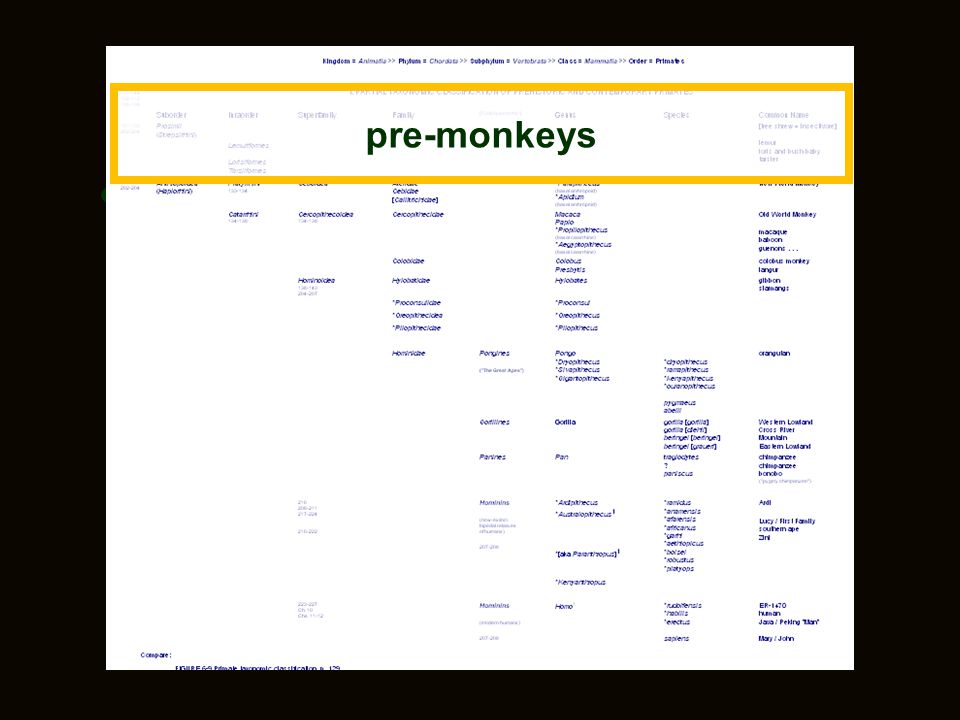
Task: Click the 'Old World Monkey' common name
Action: (x=787, y=214)
